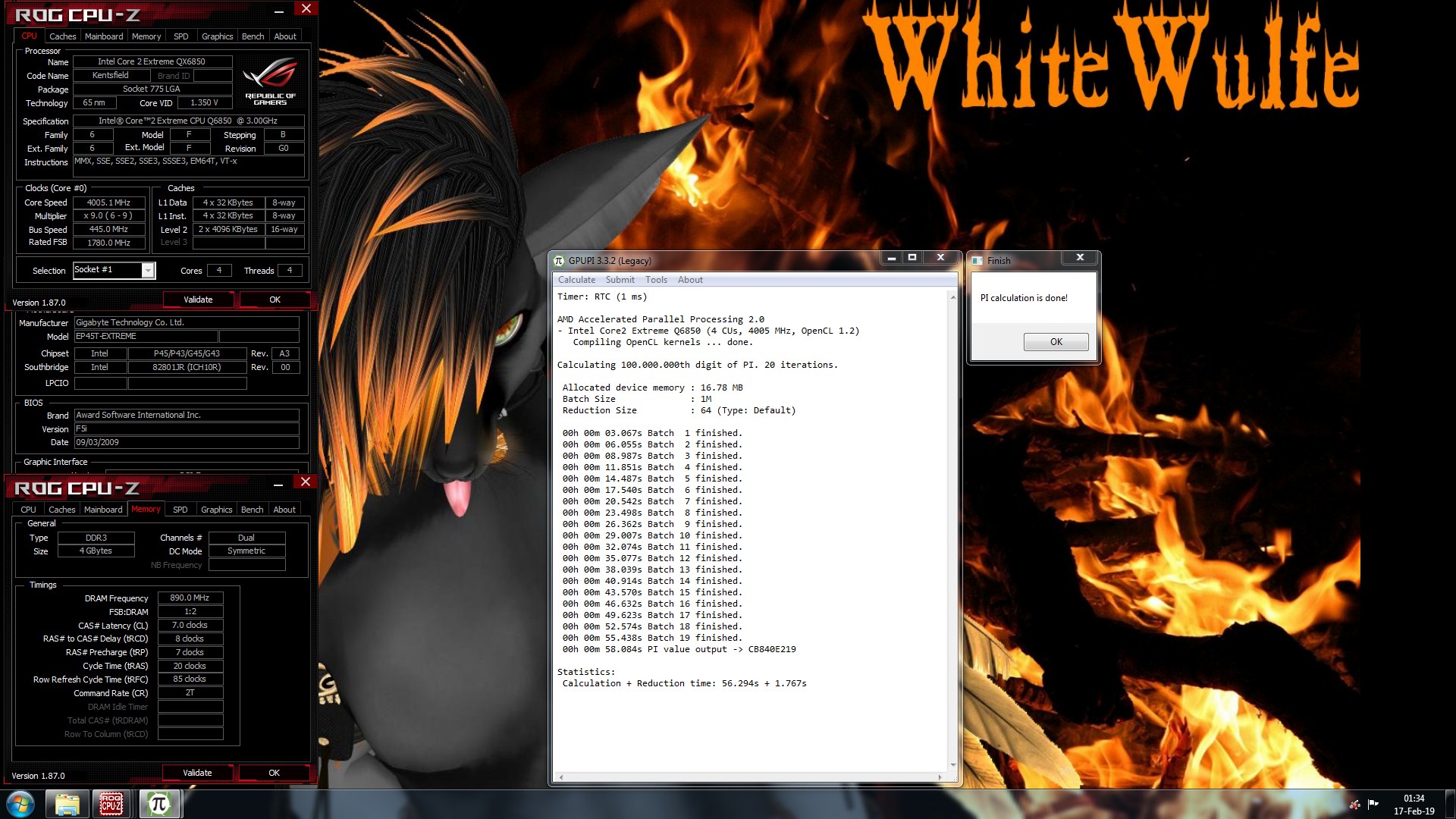The width and height of the screenshot is (1456, 819).
Task: Click mainboard Model field EP45T-EXTREME
Action: (145, 336)
